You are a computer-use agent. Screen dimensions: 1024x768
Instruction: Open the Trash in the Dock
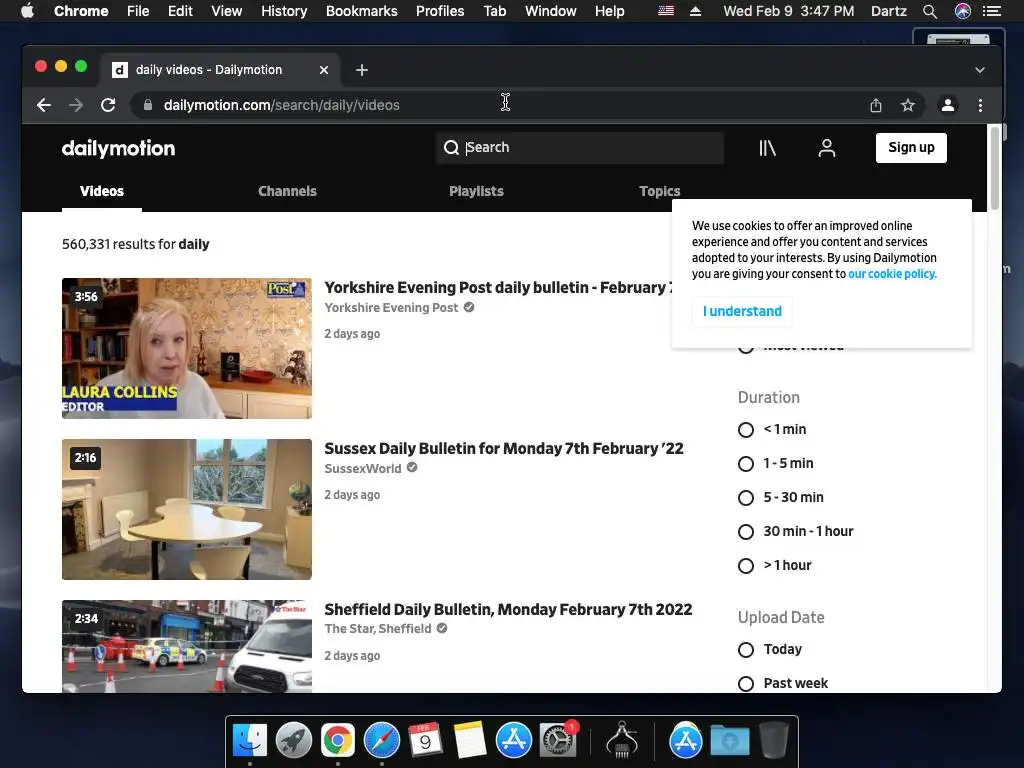[x=775, y=741]
